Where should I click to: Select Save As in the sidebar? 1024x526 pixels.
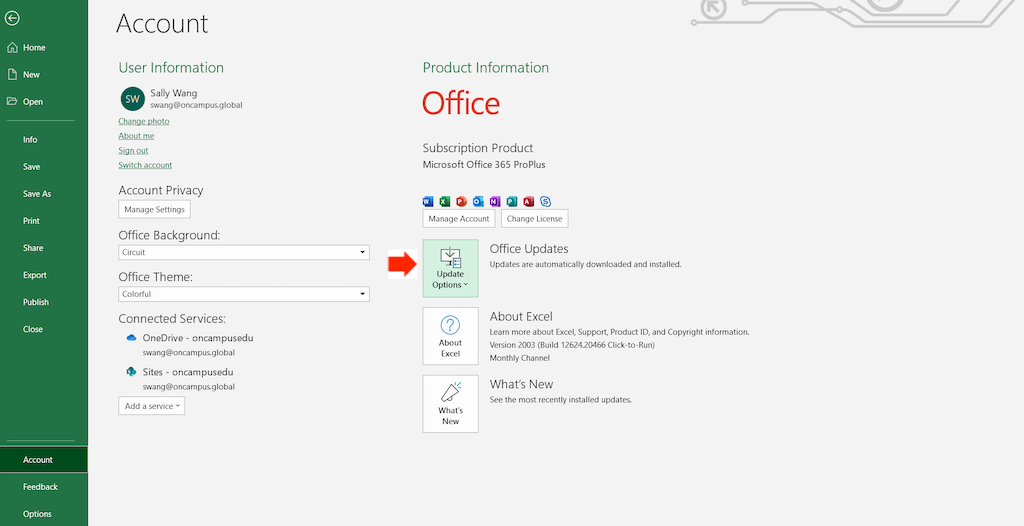pos(37,193)
